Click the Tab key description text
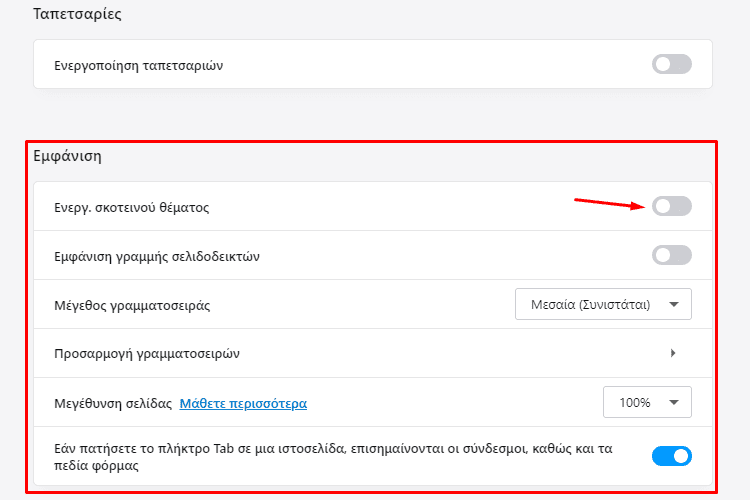Screen dimensions: 750x500 pos(333,457)
